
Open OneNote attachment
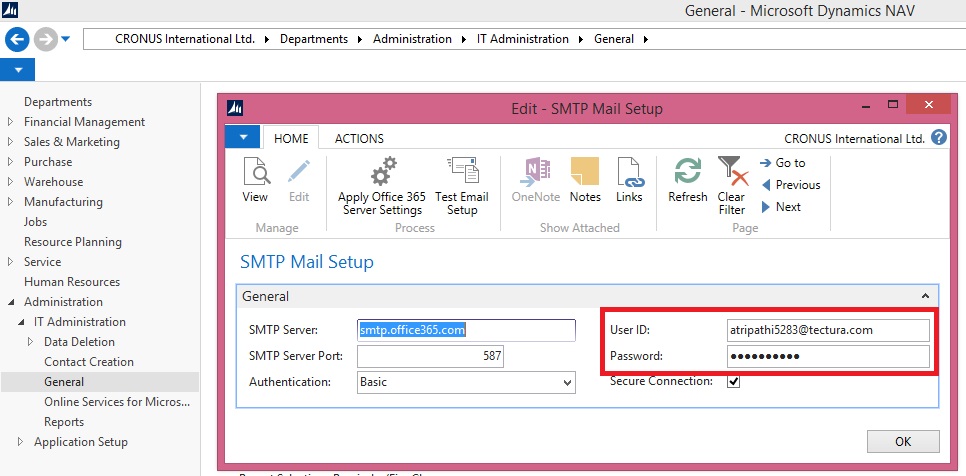535,180
